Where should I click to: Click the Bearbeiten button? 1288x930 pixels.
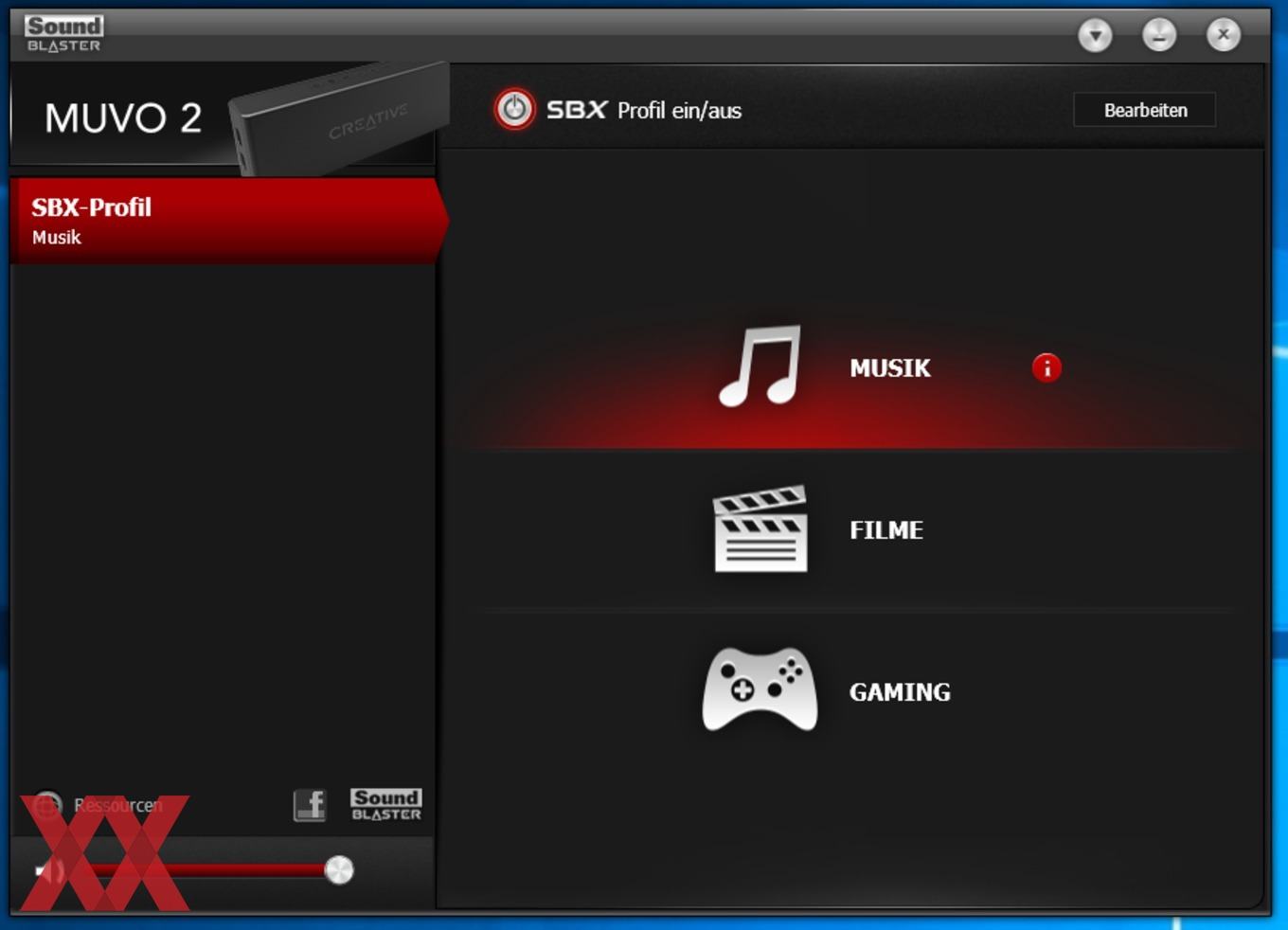click(x=1144, y=110)
